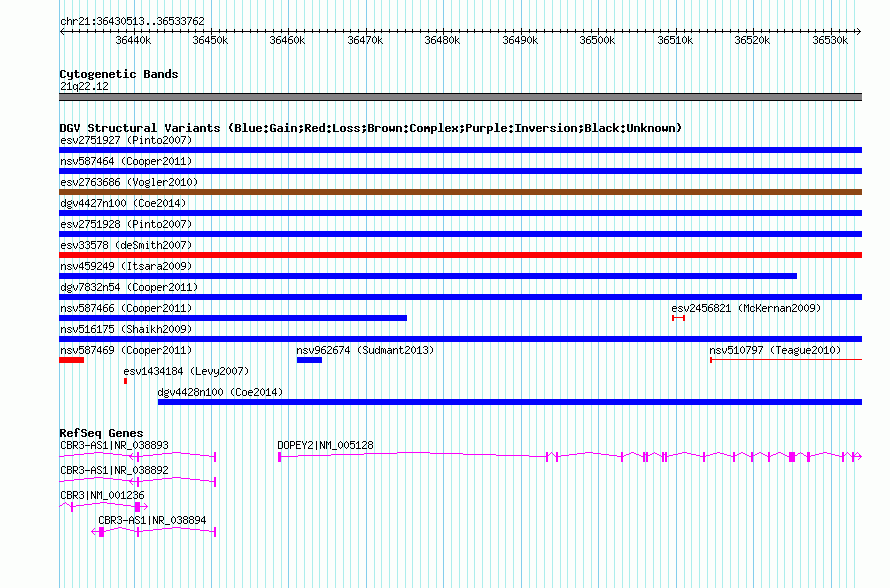Select the nsv587466 (Cooper2011) blue bar
Screen dimensions: 890x588
[x=233, y=318]
